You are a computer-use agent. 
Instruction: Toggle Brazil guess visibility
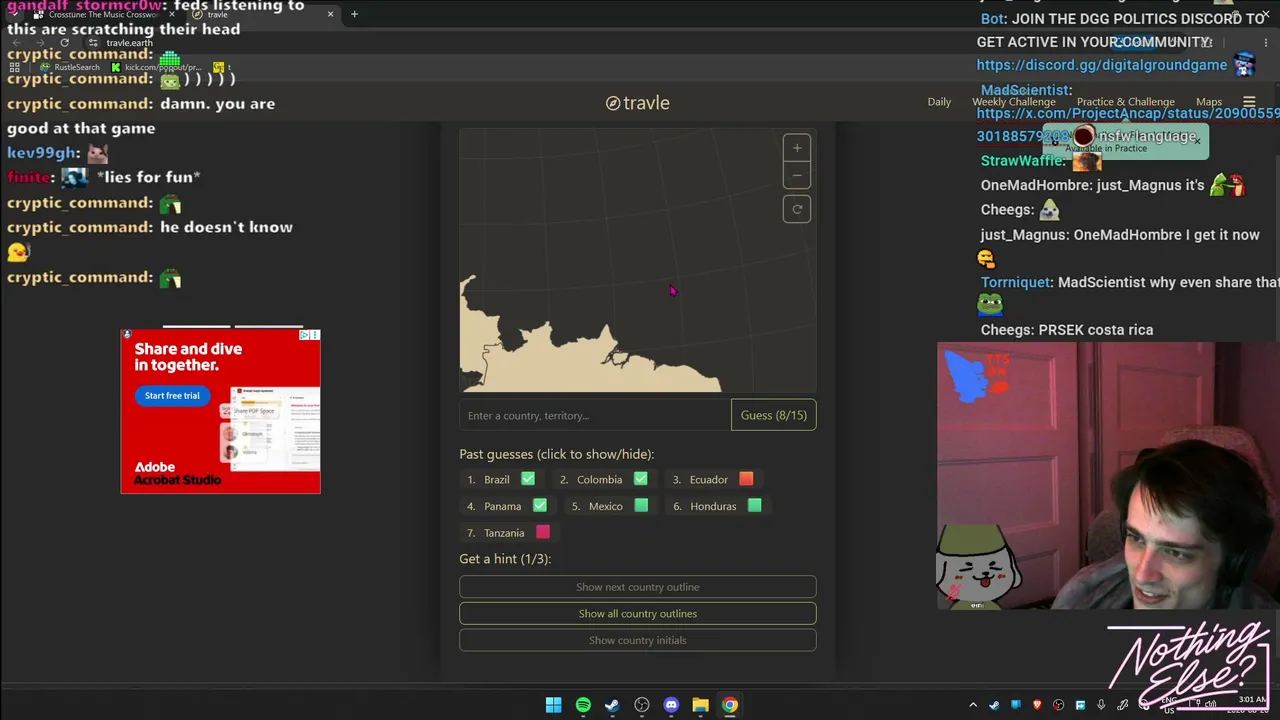point(501,480)
